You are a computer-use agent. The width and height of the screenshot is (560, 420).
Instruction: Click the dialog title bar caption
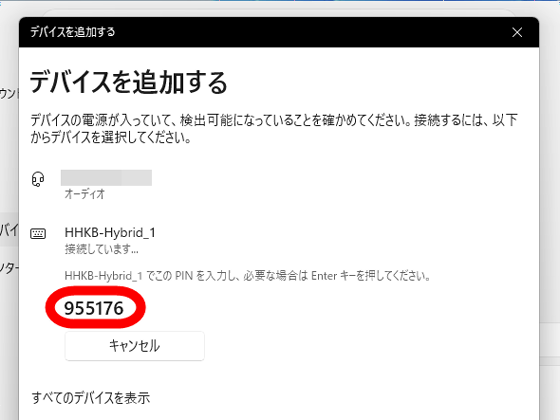(x=72, y=32)
